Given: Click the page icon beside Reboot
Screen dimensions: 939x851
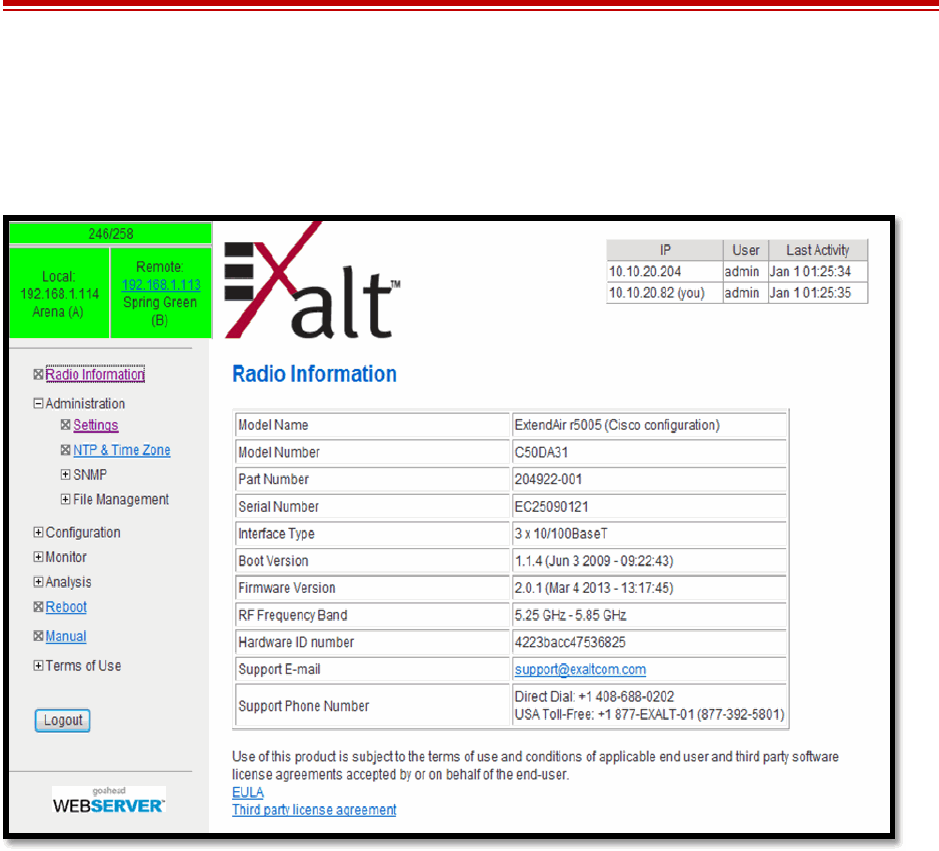Looking at the screenshot, I should click(38, 607).
